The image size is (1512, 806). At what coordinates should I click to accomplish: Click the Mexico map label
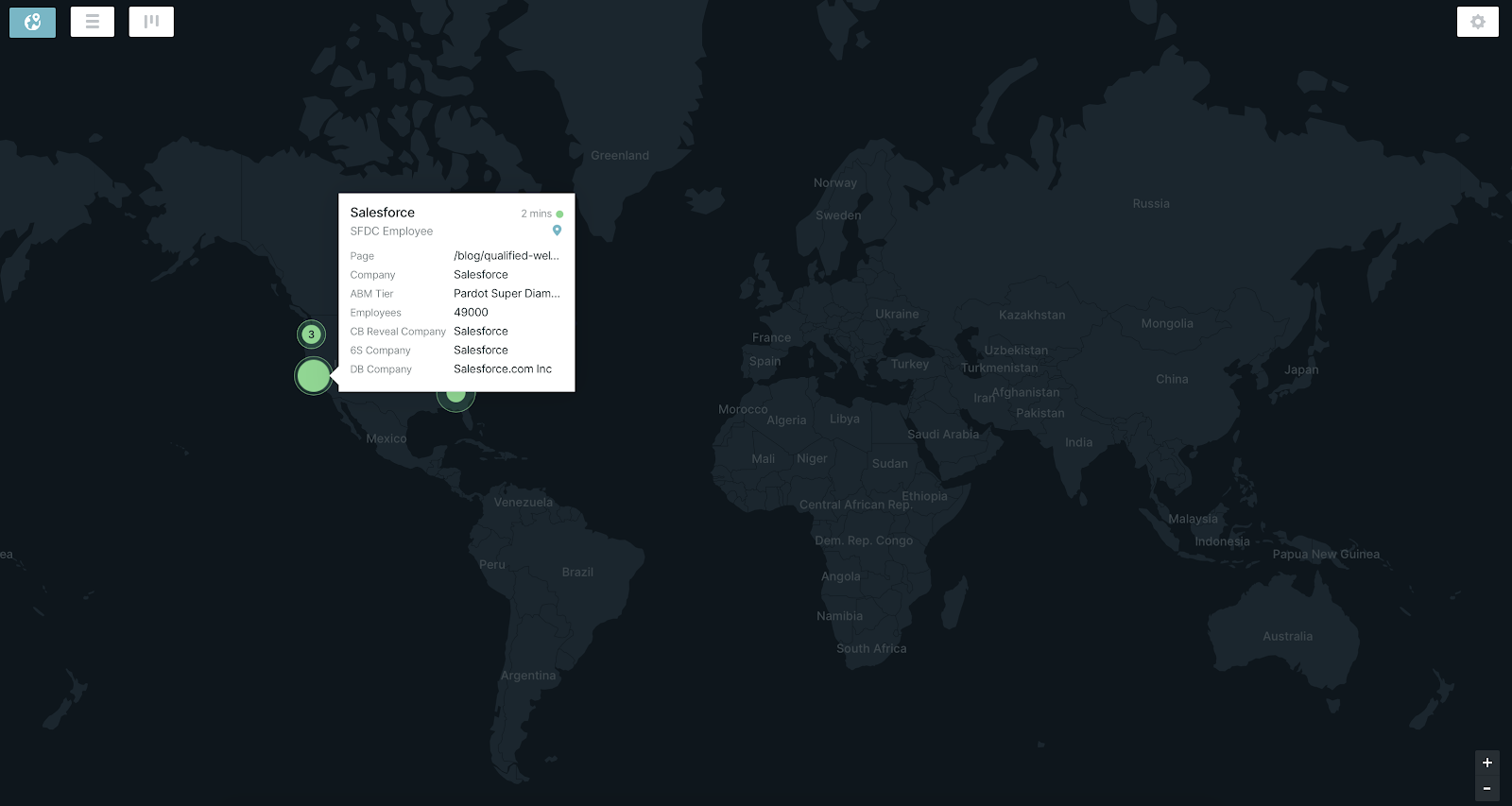tap(386, 439)
